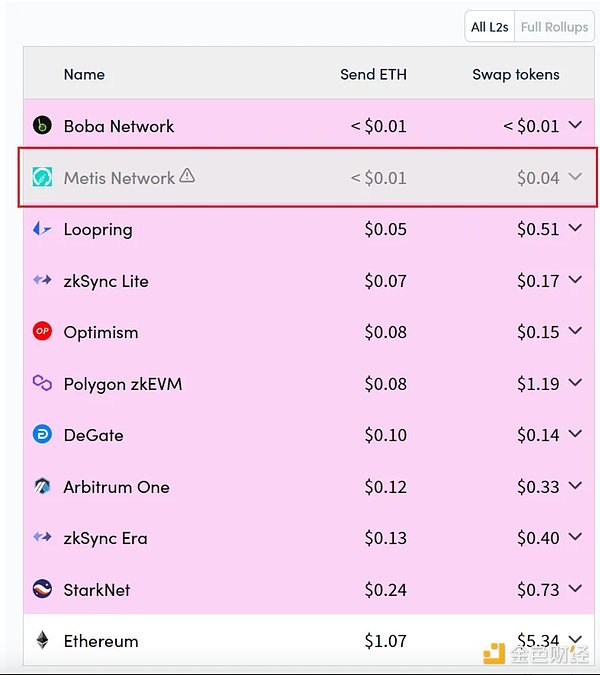Open the zkSync Lite network name
600x675 pixels.
pyautogui.click(x=106, y=281)
